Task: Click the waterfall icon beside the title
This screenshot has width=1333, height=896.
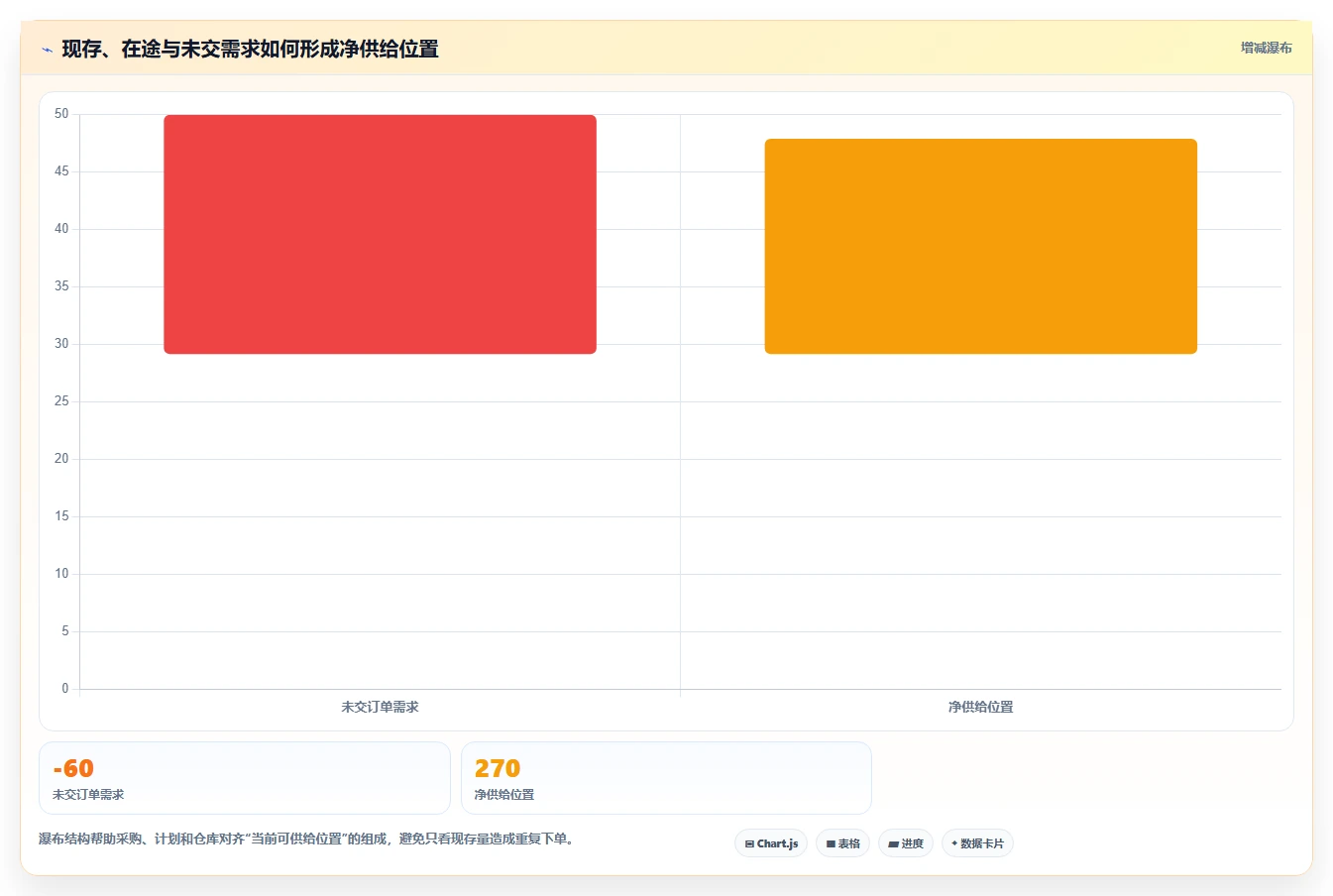Action: coord(47,50)
